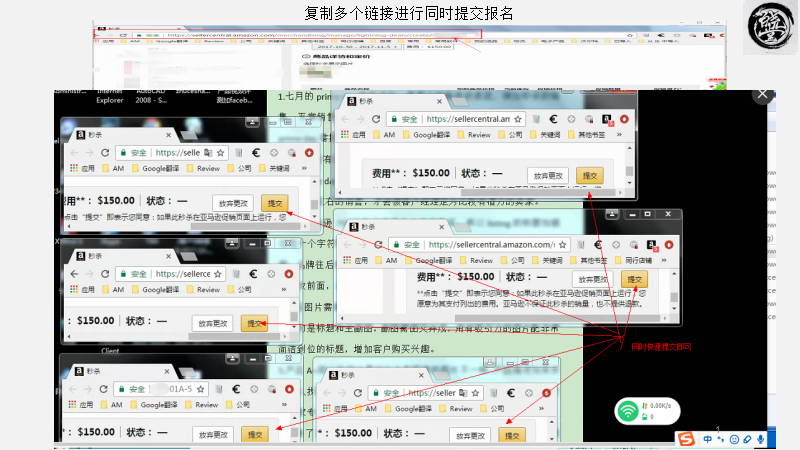
Task: Click the address bar of the sellercentral.amazon.com window
Action: pyautogui.click(x=479, y=244)
